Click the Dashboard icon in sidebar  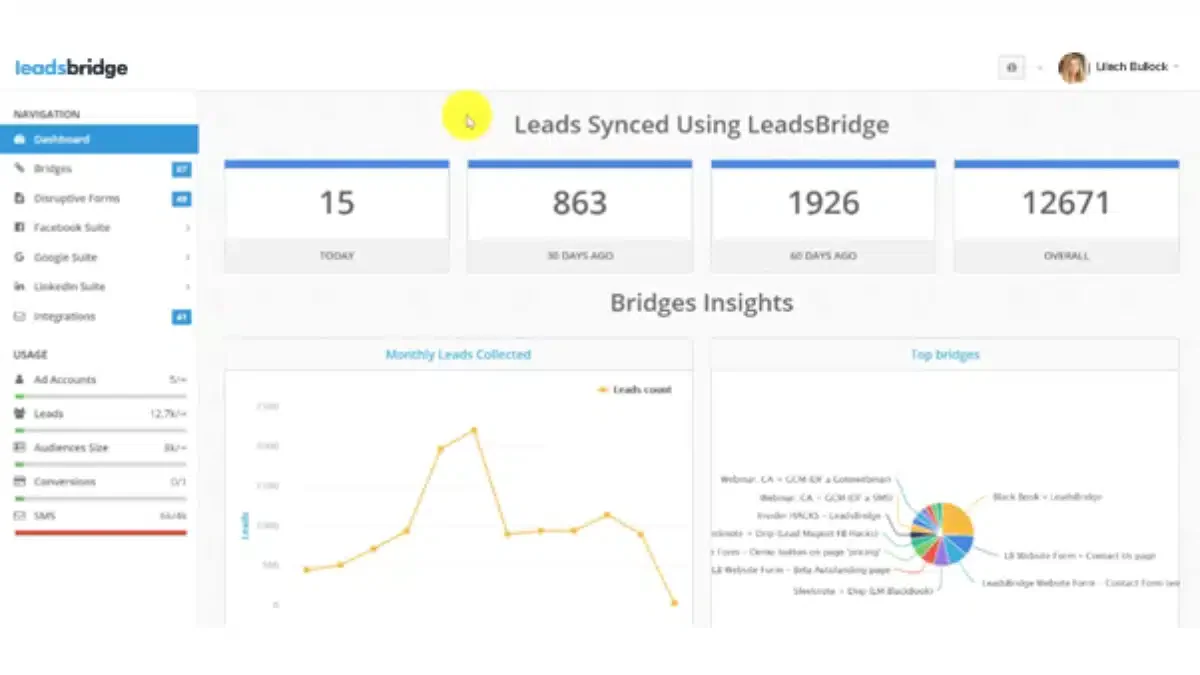[x=19, y=139]
